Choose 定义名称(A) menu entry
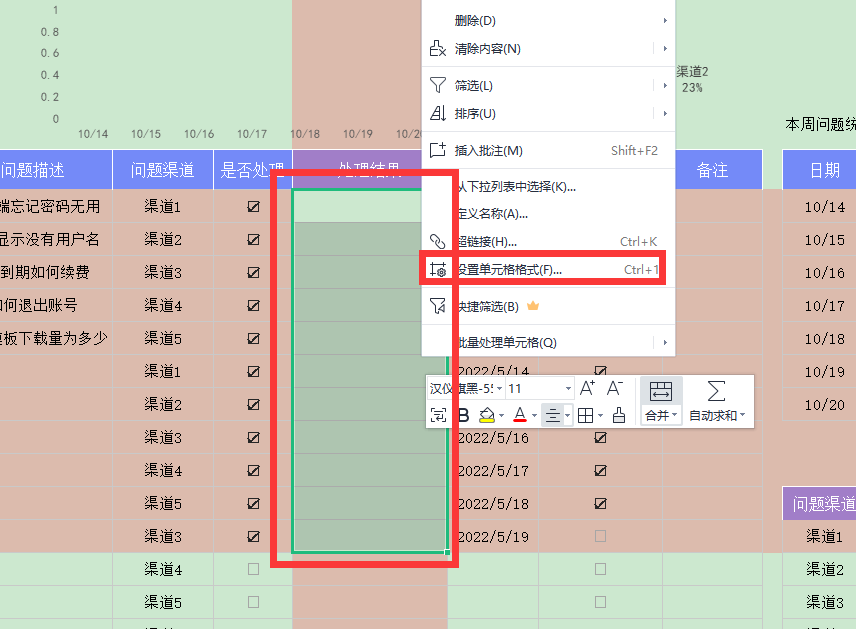The width and height of the screenshot is (856, 629). click(549, 214)
